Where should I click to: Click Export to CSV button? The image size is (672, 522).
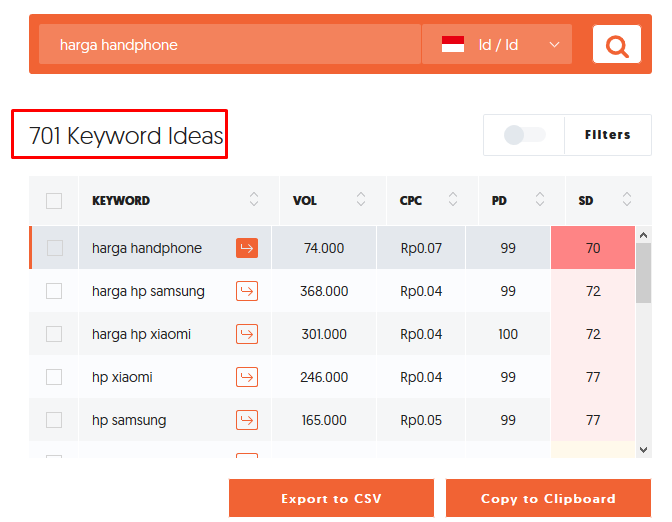click(331, 498)
